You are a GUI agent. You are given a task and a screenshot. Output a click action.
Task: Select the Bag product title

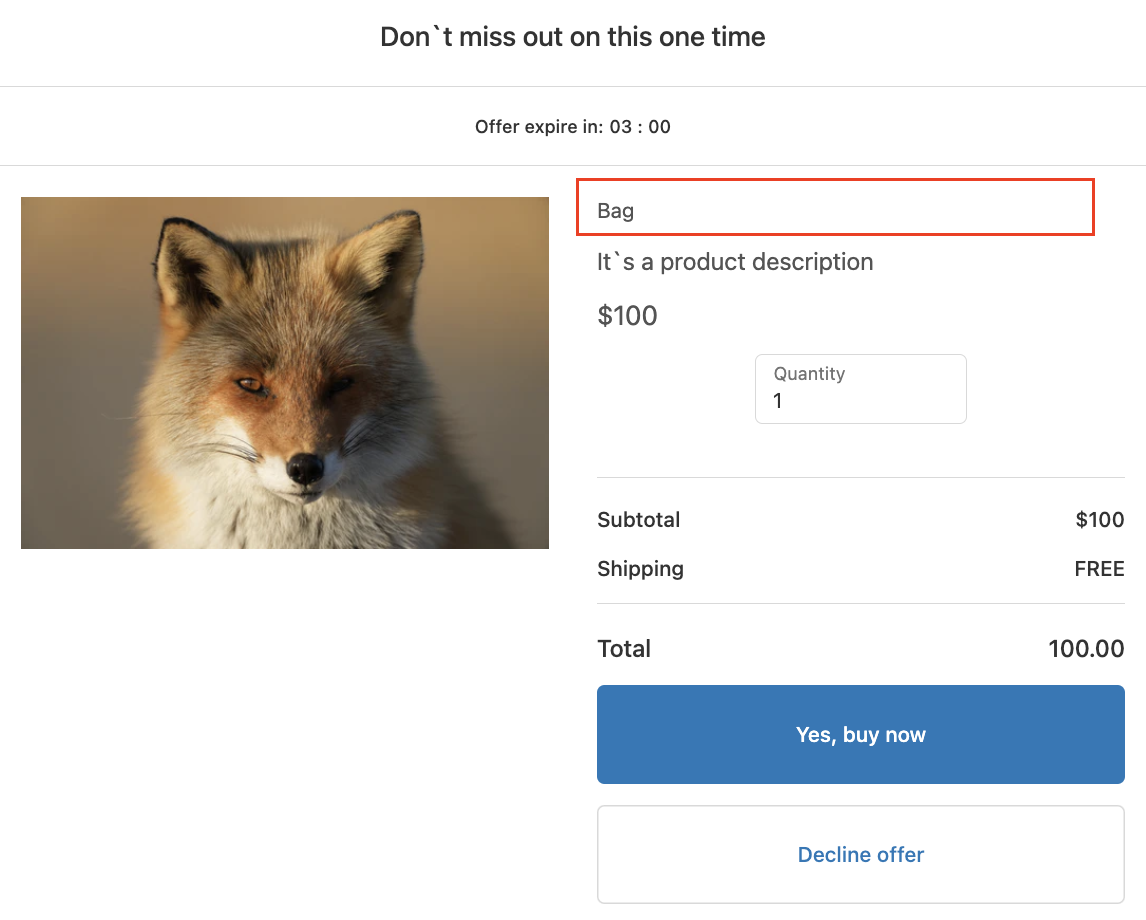pos(616,211)
